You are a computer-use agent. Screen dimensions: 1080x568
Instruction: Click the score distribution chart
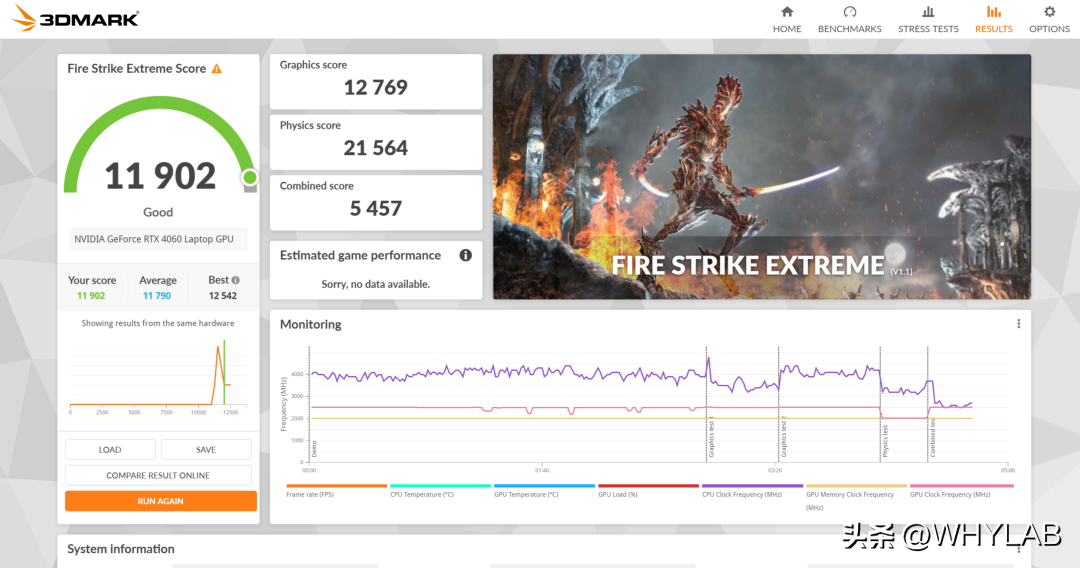click(156, 375)
